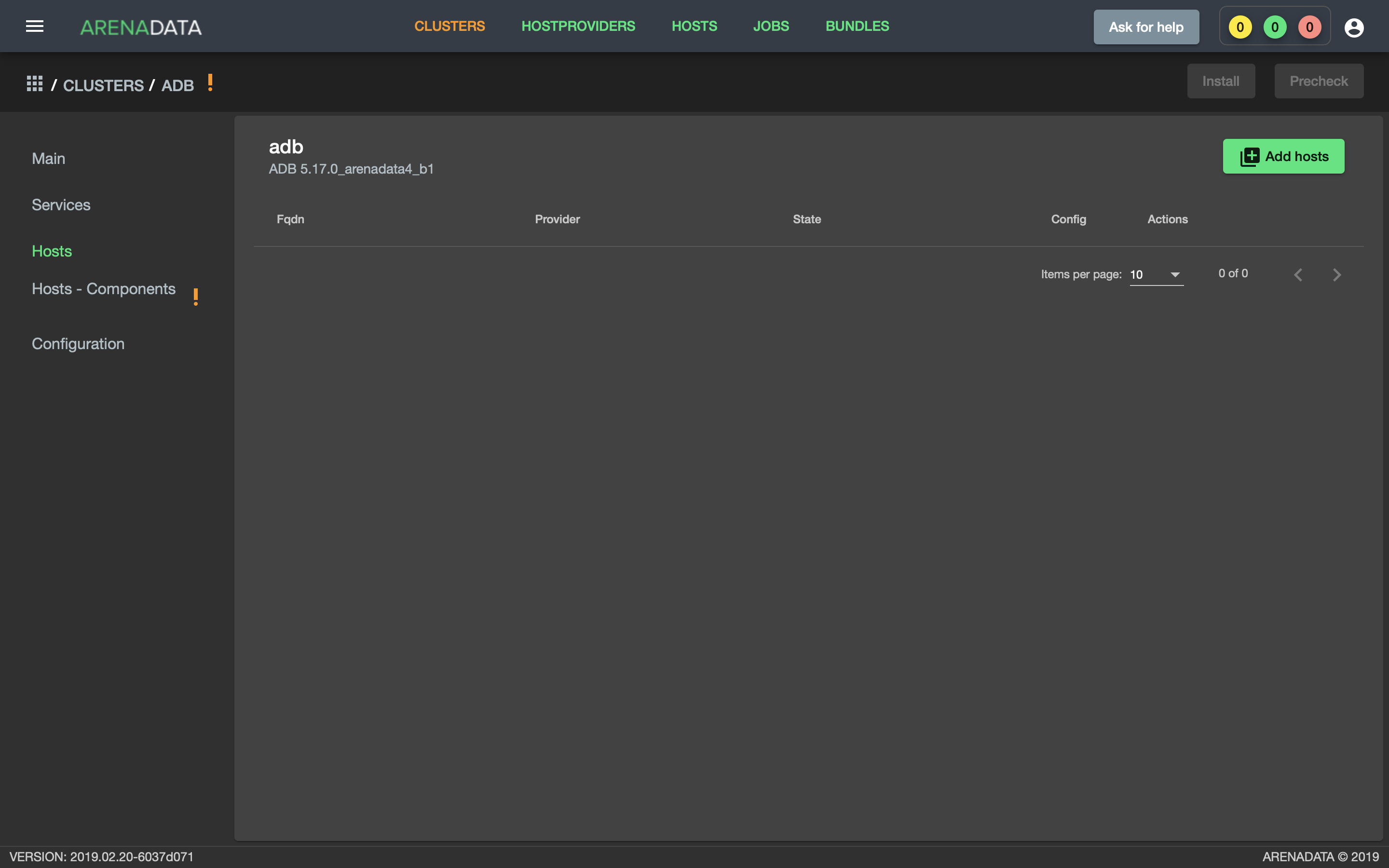
Task: Click the apps grid icon in breadcrumb
Action: [x=34, y=84]
